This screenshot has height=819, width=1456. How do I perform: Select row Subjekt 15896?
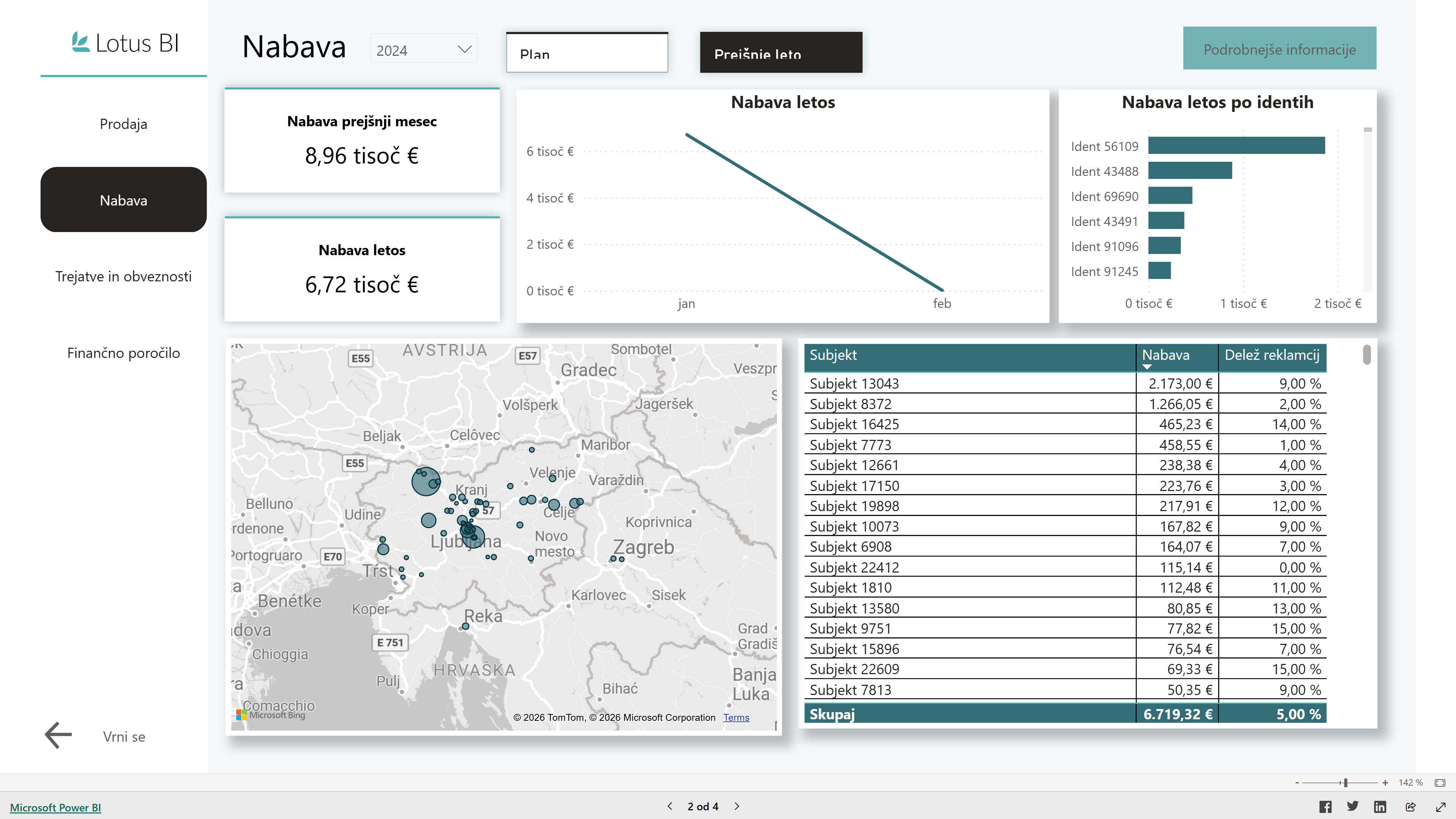click(1065, 649)
